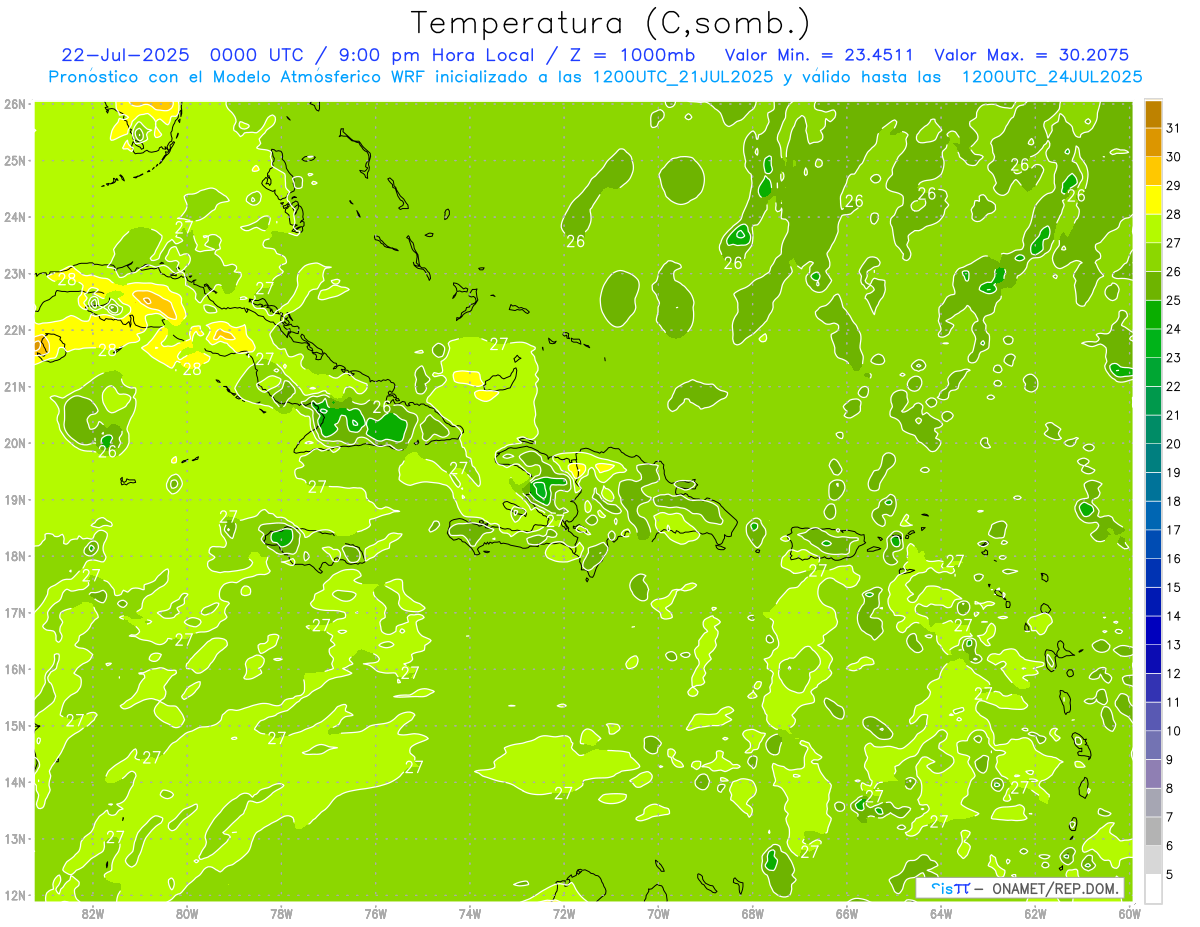This screenshot has width=1200, height=927.
Task: Click the title 'Temperatura (C,somb.)'
Action: 611,23
